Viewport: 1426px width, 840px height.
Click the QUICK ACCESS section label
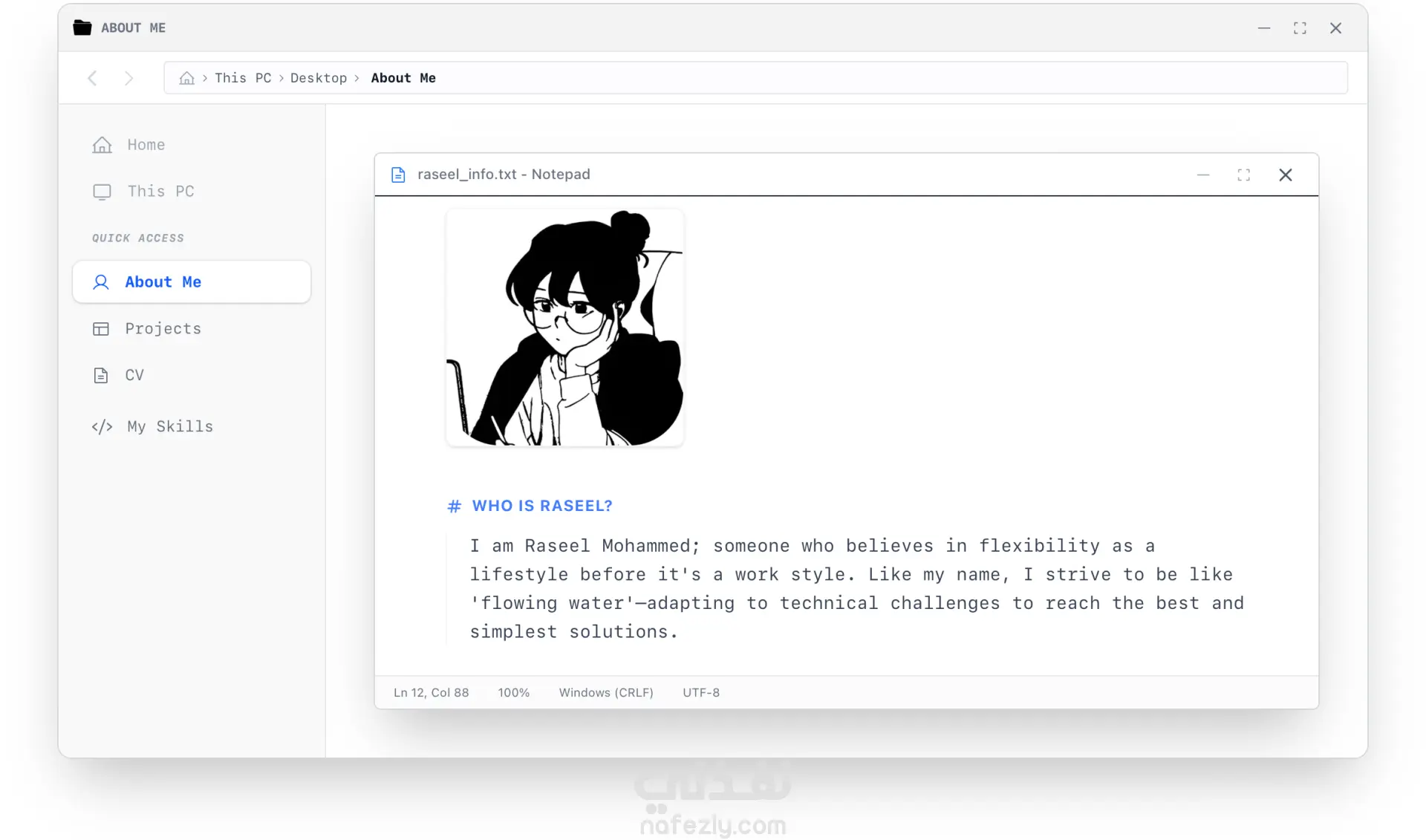point(138,238)
